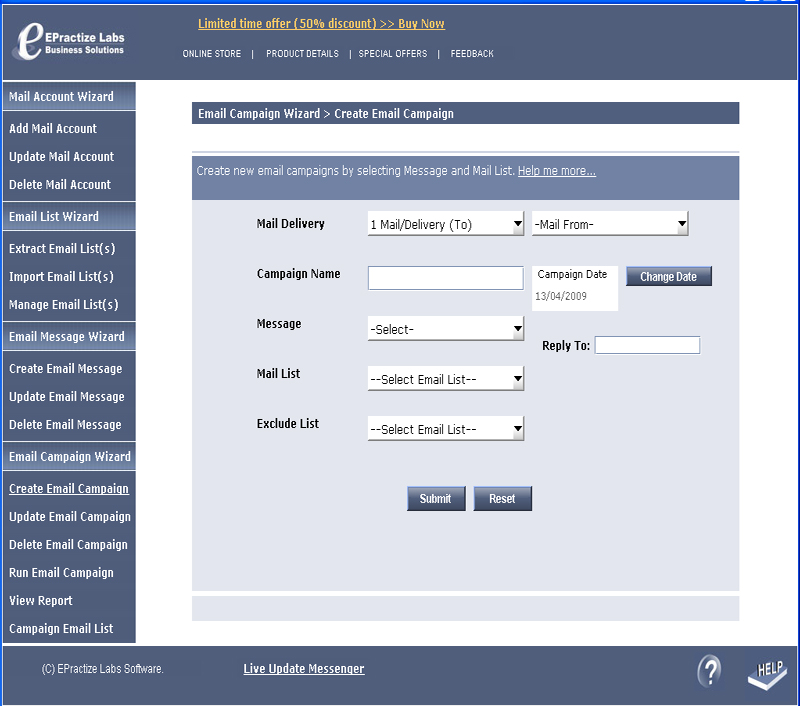Click the question mark help icon

click(x=709, y=670)
